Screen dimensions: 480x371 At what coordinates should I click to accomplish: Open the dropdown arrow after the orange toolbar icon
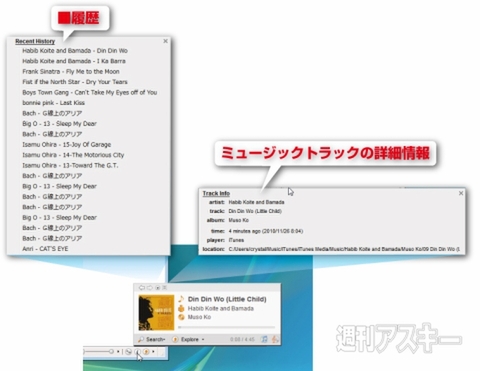(x=153, y=352)
